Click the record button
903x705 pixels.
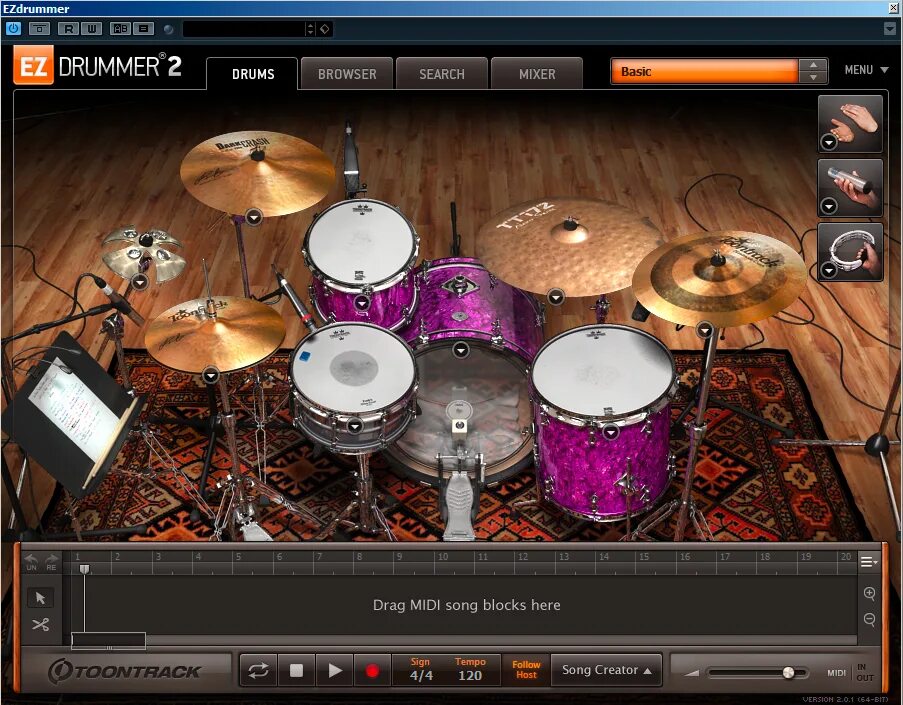pyautogui.click(x=372, y=669)
